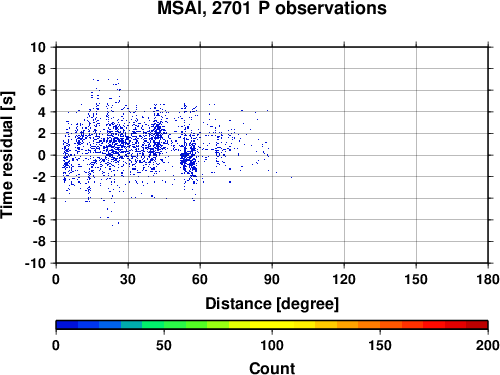
Task: Click the dense blue data cluster near 55 degrees
Action: tap(189, 160)
